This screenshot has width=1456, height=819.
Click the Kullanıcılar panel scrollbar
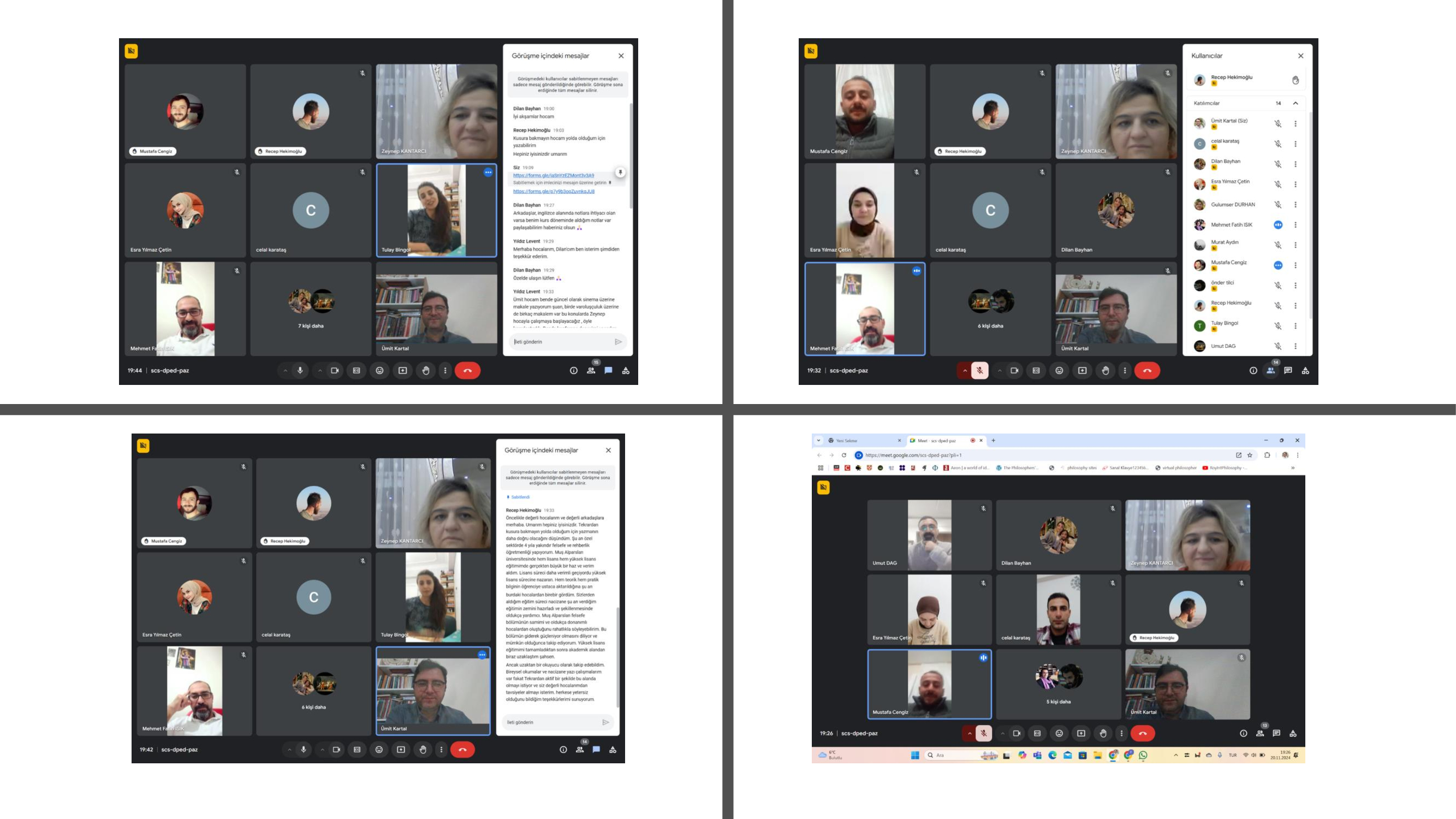[1310, 215]
